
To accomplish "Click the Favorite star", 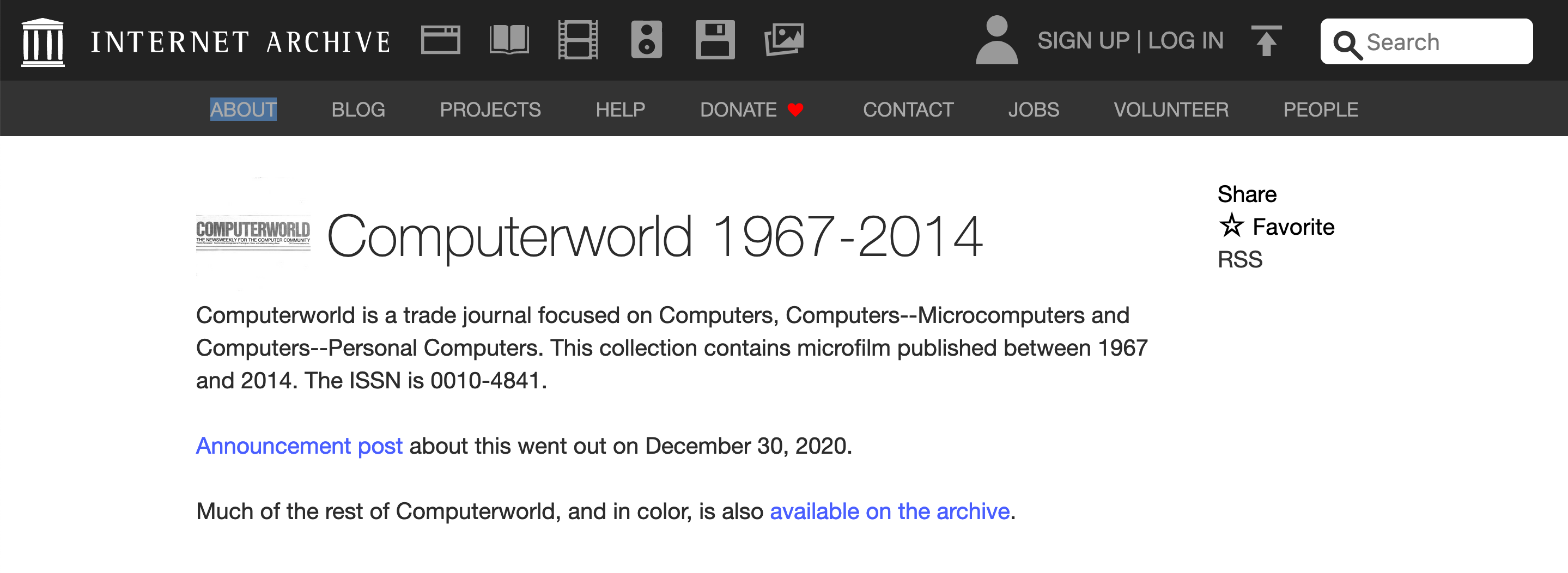I will tap(1231, 225).
